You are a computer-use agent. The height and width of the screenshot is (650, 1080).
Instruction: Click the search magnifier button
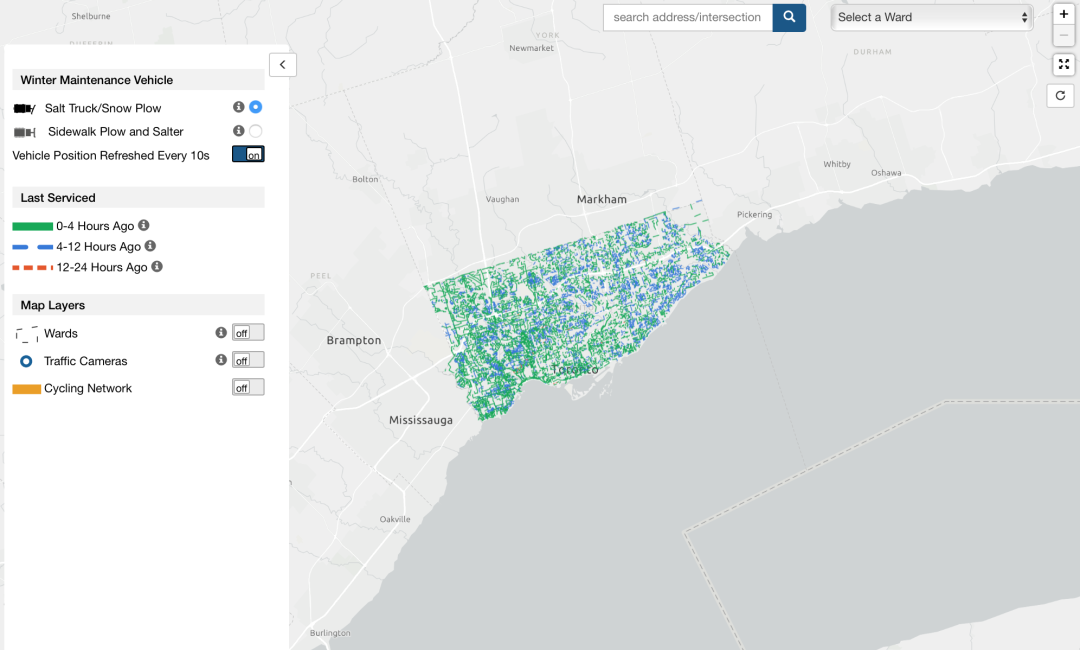(789, 17)
